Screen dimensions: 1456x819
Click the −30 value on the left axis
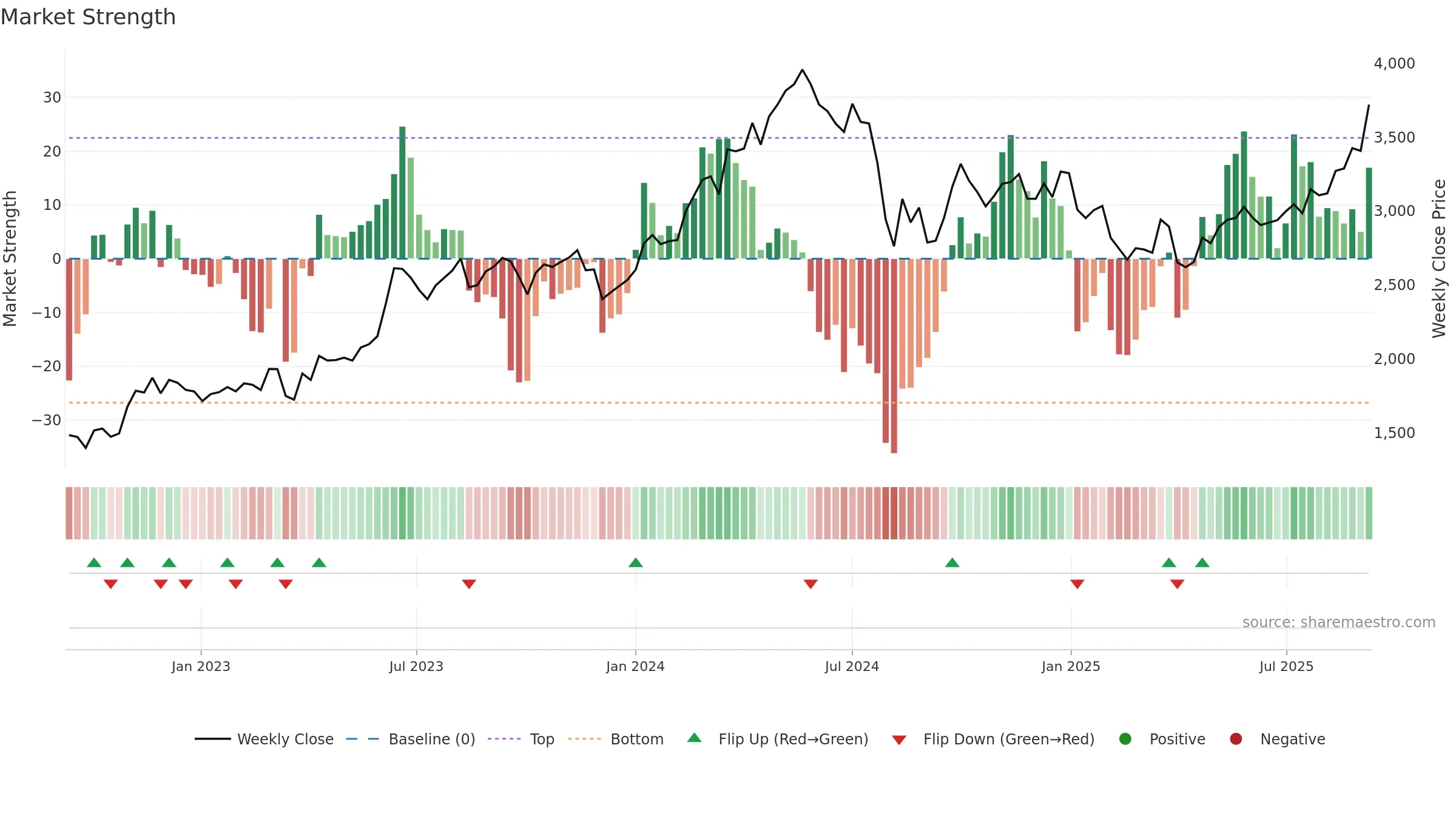[47, 420]
